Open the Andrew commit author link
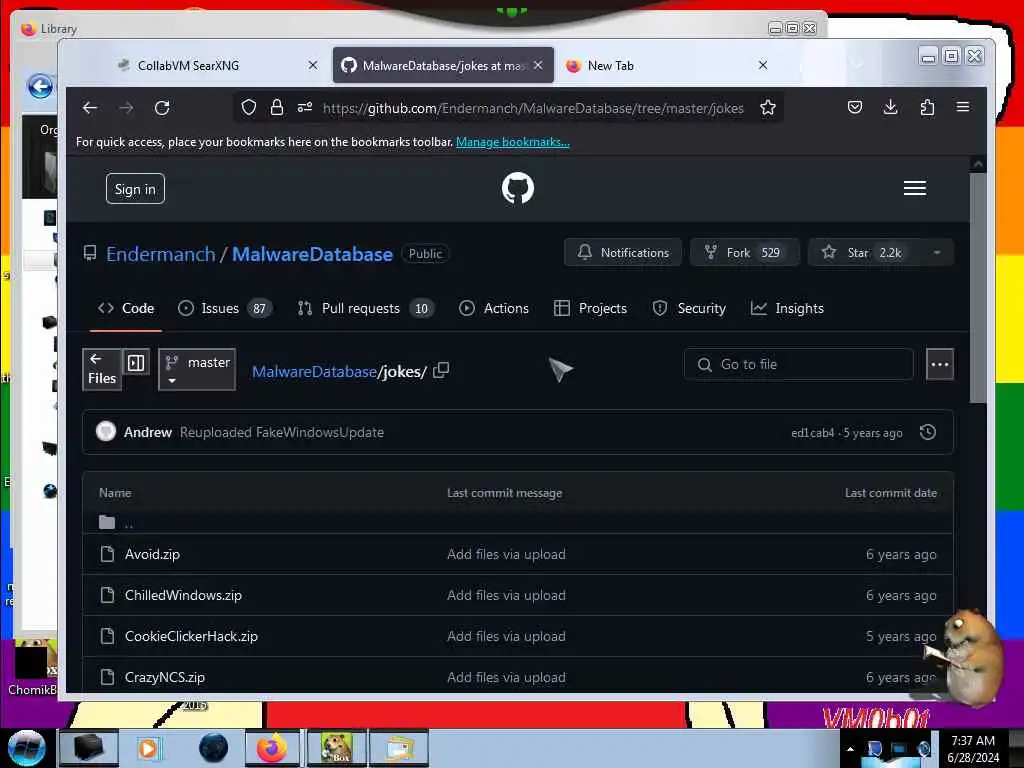The image size is (1024, 768). [x=148, y=432]
